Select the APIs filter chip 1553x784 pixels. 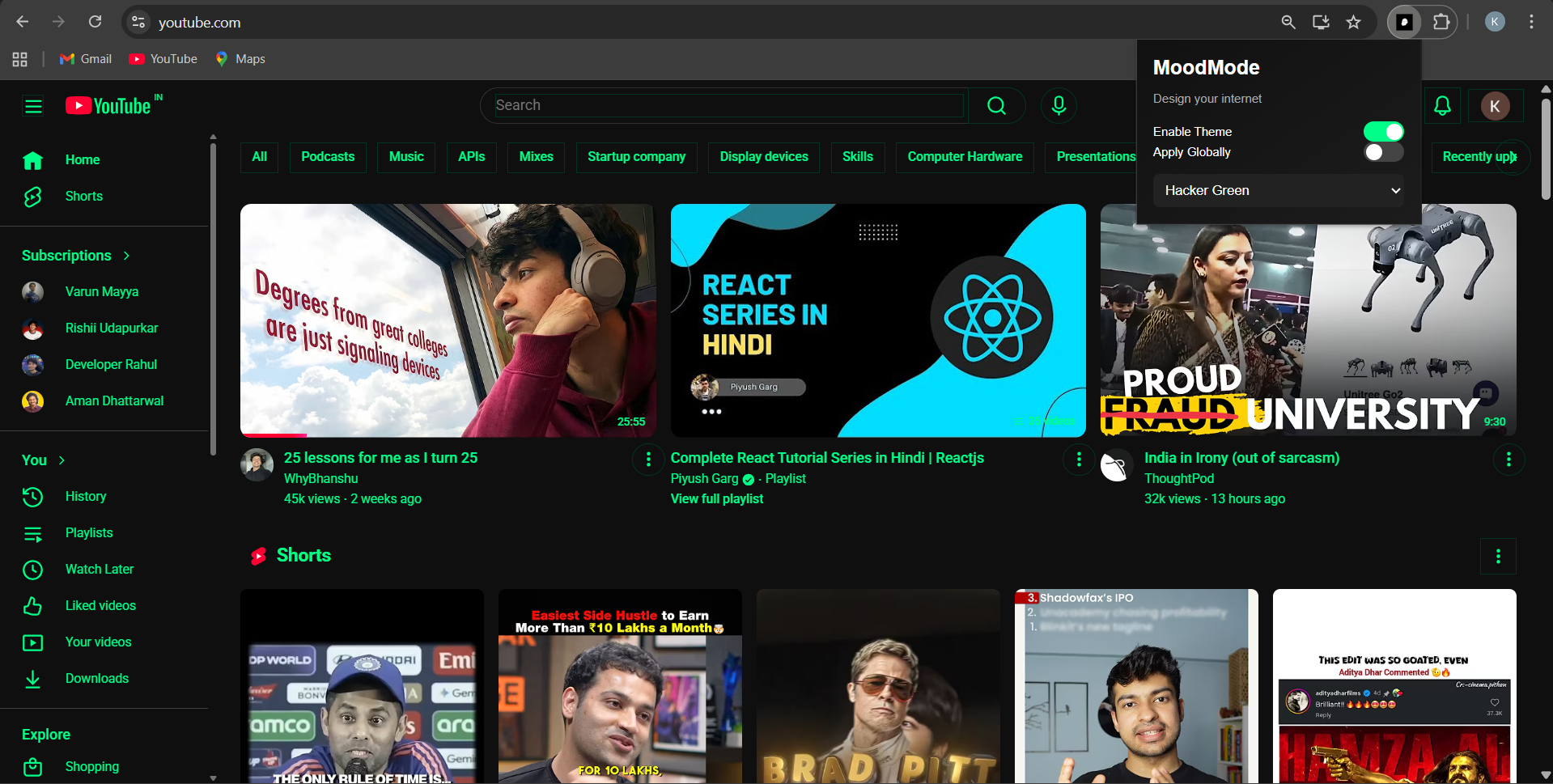[x=471, y=157]
